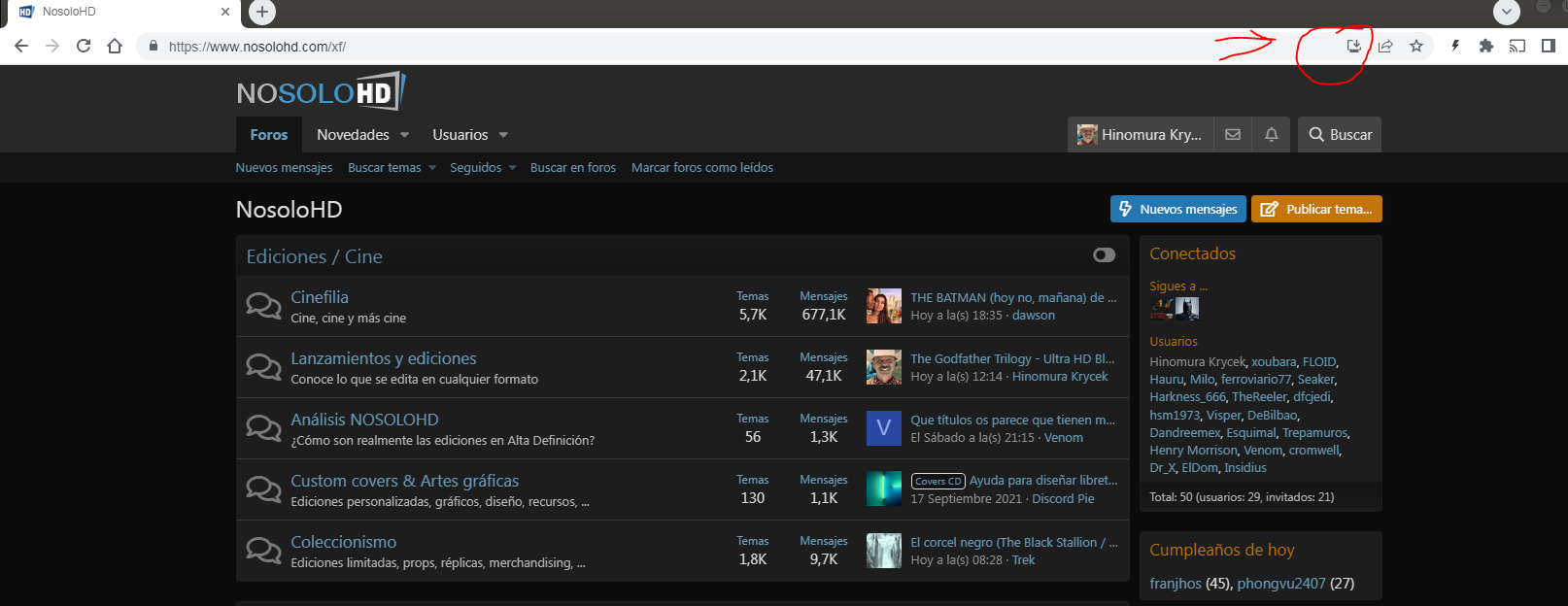Go back using the browser back arrow
The image size is (1568, 606).
(x=21, y=46)
